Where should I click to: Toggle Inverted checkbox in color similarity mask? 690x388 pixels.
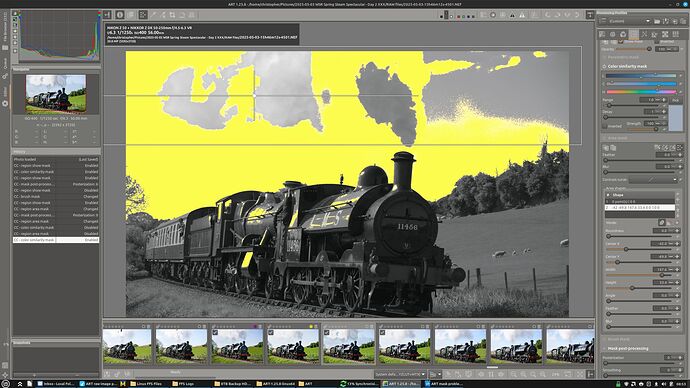tap(605, 126)
